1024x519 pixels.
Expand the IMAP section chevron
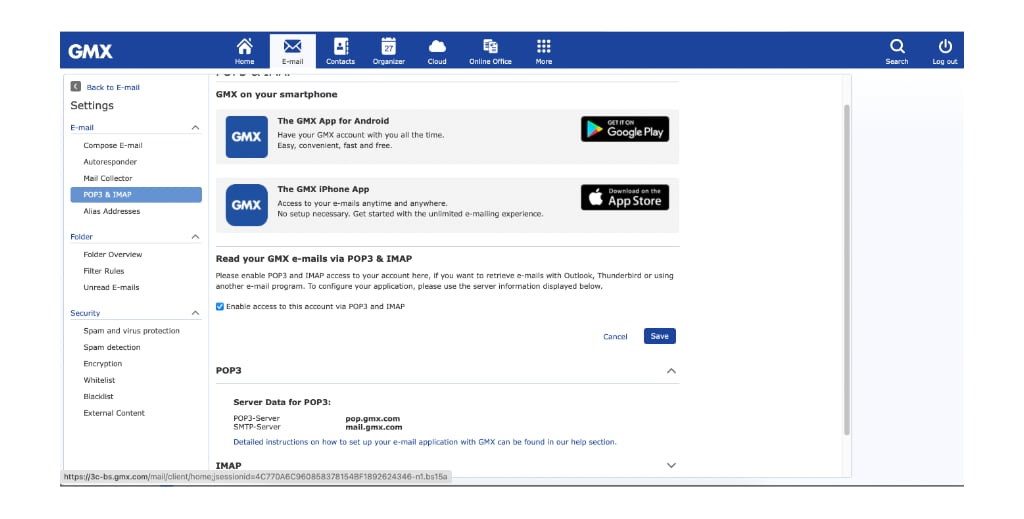click(671, 465)
